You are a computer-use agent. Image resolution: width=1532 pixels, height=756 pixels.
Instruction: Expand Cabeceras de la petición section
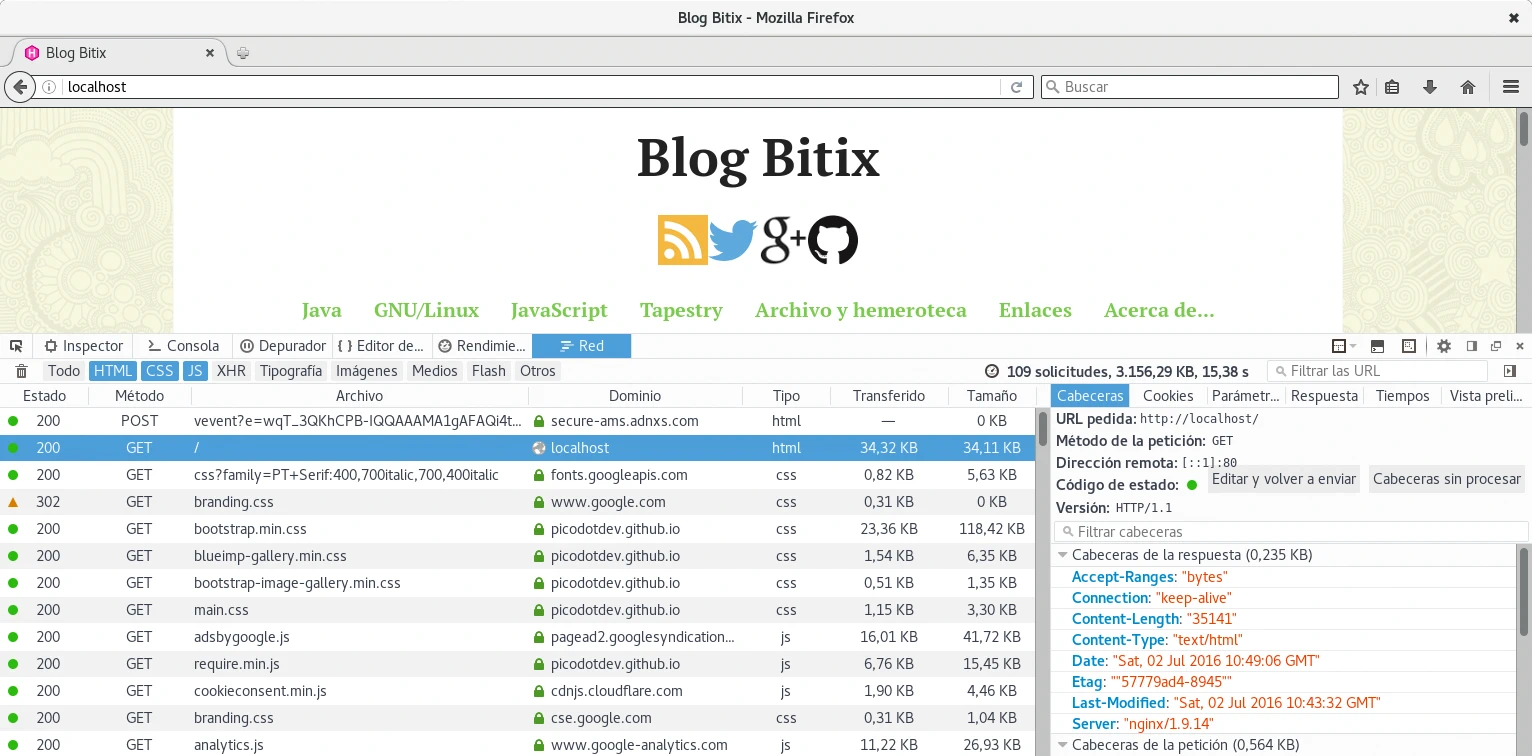(1062, 745)
